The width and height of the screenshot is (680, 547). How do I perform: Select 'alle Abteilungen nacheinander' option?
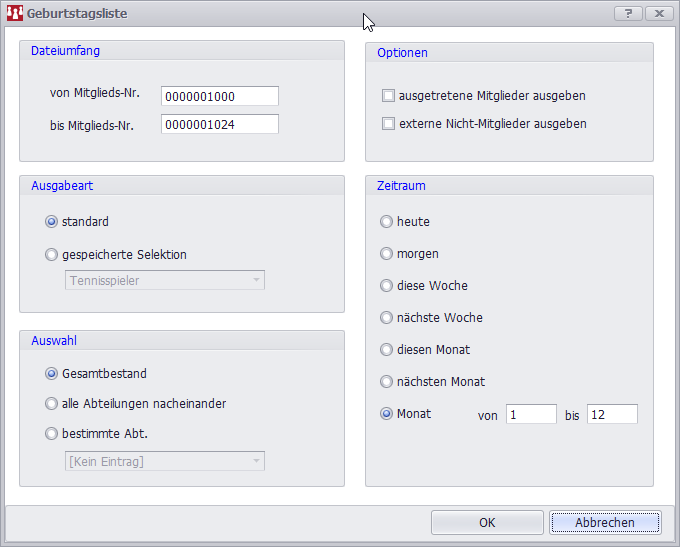click(52, 404)
